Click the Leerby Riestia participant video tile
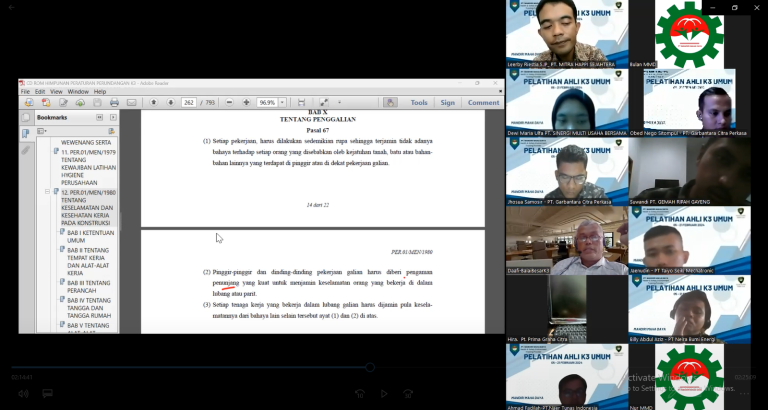Image resolution: width=768 pixels, height=410 pixels. (x=567, y=34)
